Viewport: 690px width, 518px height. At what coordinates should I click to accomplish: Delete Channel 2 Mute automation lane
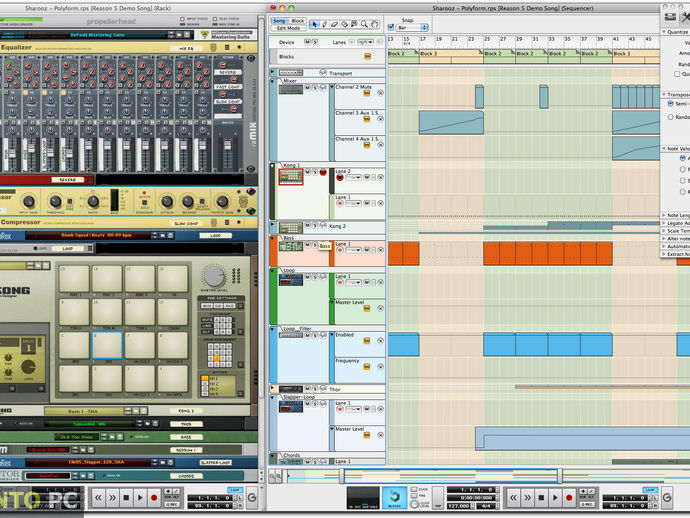(381, 93)
